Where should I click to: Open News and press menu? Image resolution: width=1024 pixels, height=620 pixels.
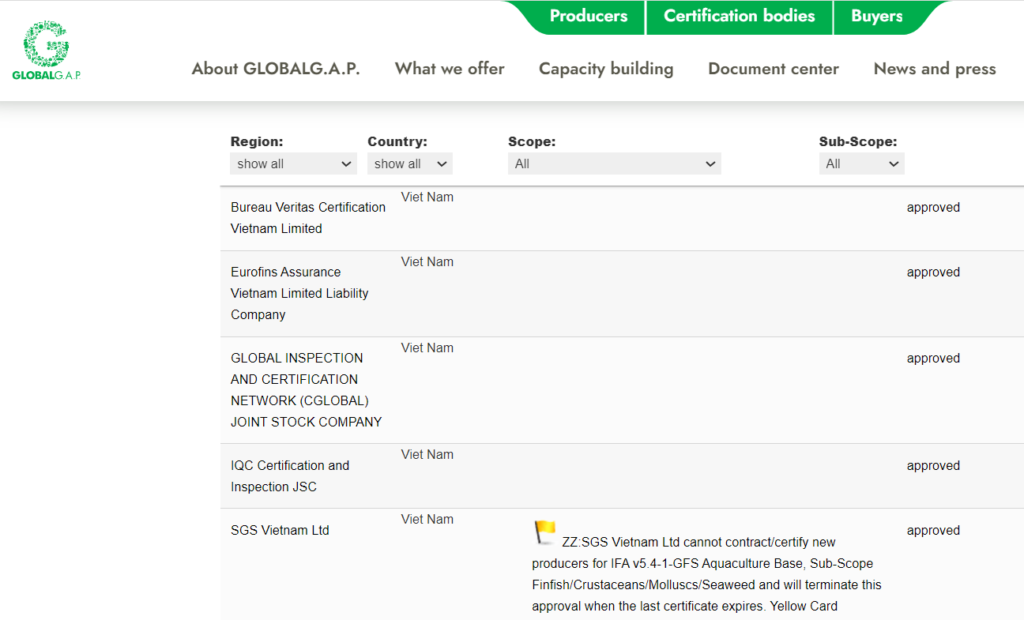point(935,69)
